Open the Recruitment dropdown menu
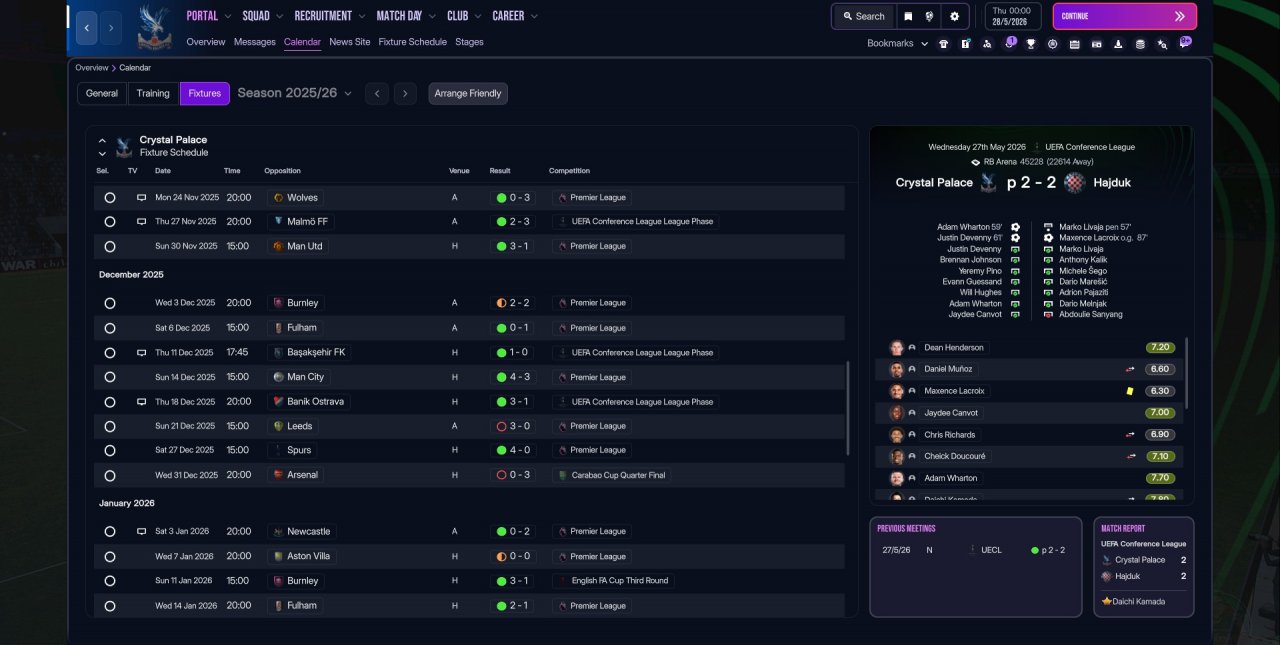1280x645 pixels. [330, 16]
